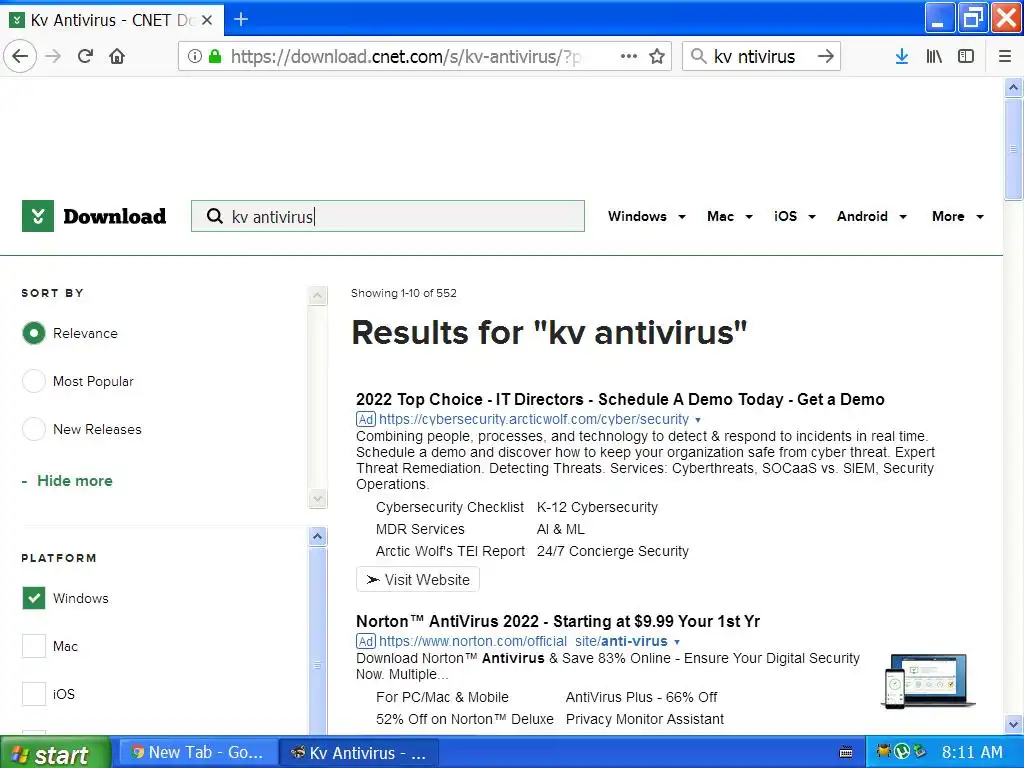Click the taskbar clock 8:11 AM

tap(972, 752)
